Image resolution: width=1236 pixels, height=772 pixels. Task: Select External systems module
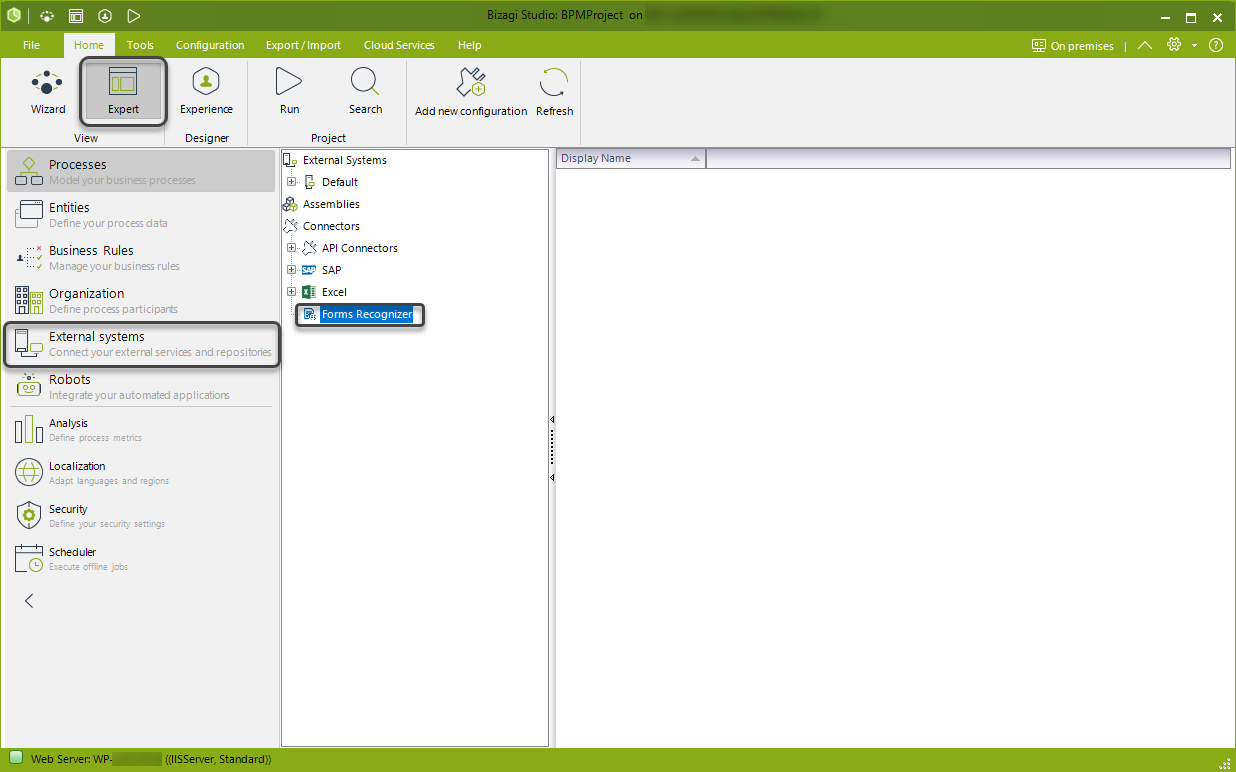141,343
